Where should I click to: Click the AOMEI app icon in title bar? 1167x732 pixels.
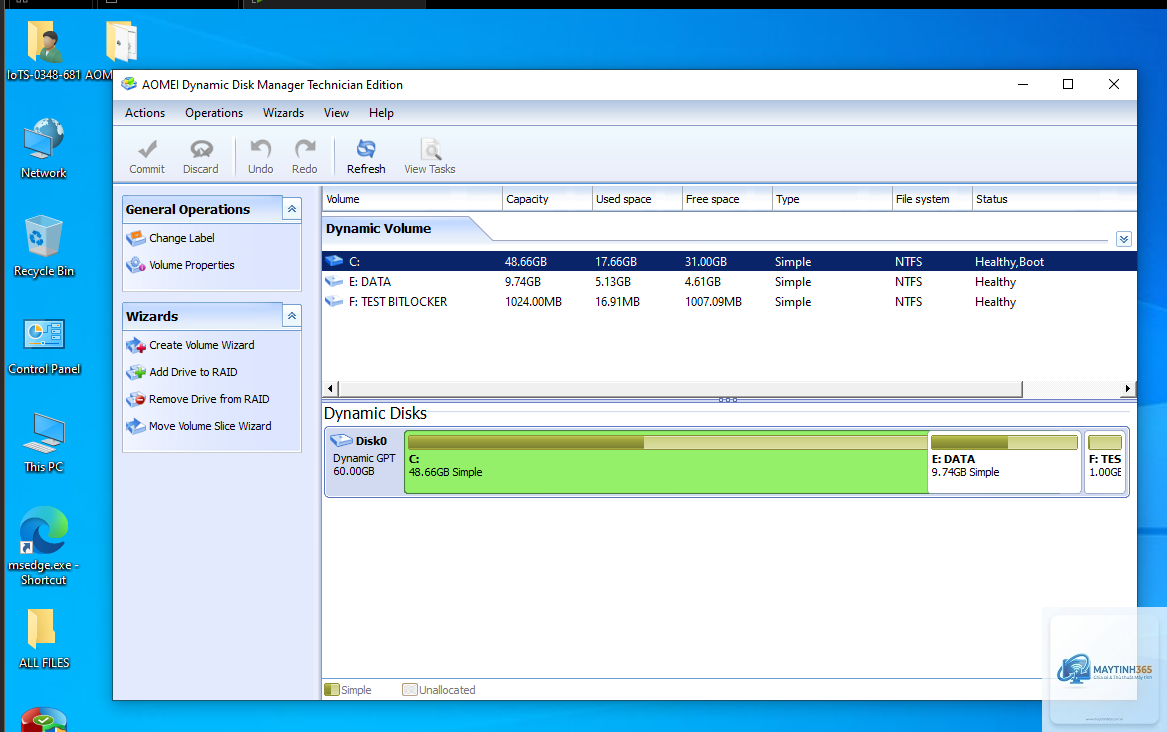[129, 84]
